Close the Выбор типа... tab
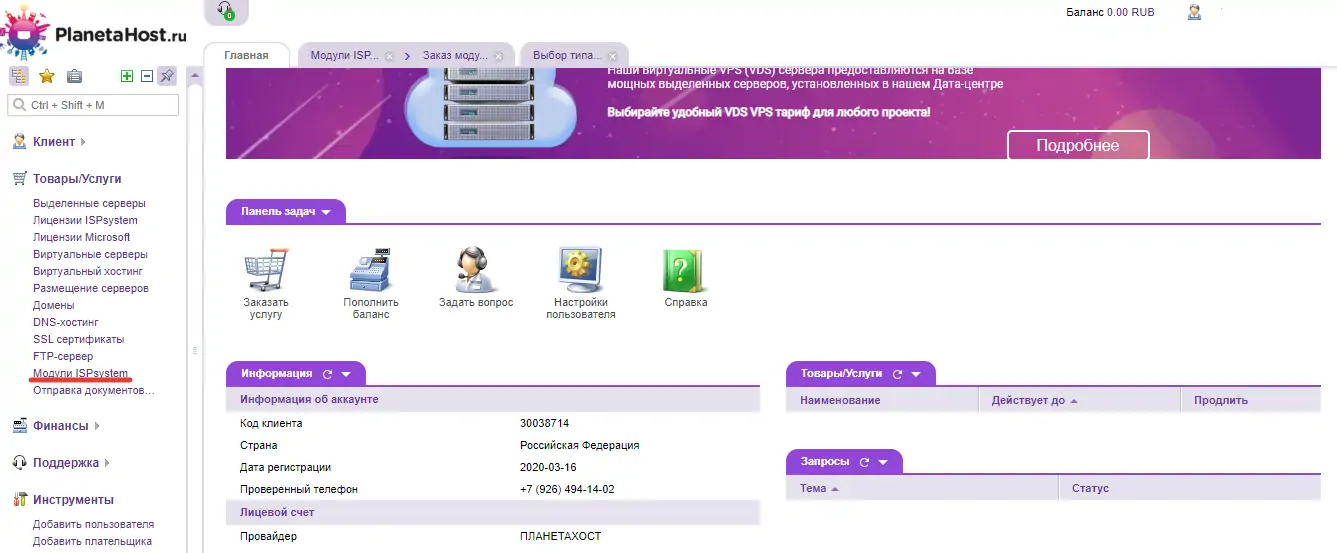This screenshot has width=1337, height=553. (612, 57)
